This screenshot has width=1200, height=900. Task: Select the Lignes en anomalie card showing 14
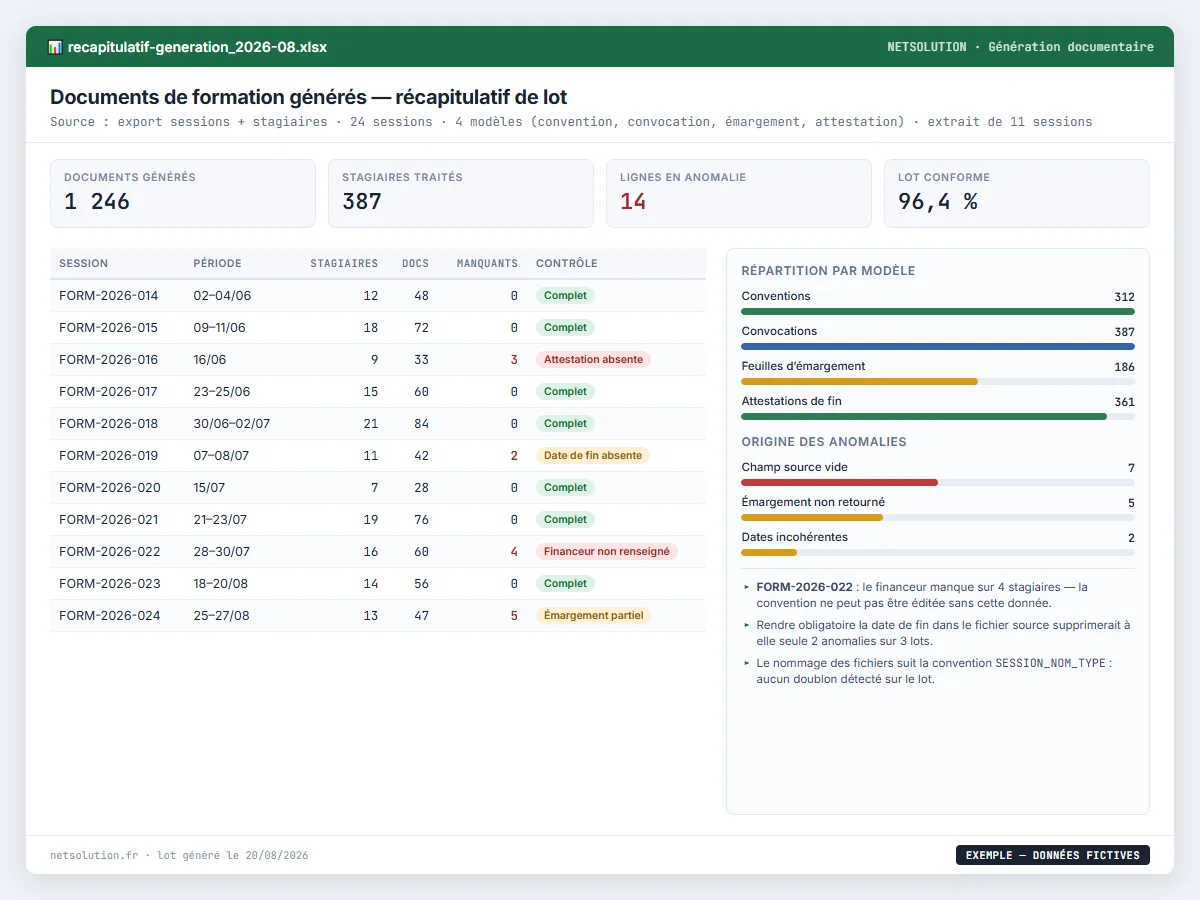coord(739,194)
